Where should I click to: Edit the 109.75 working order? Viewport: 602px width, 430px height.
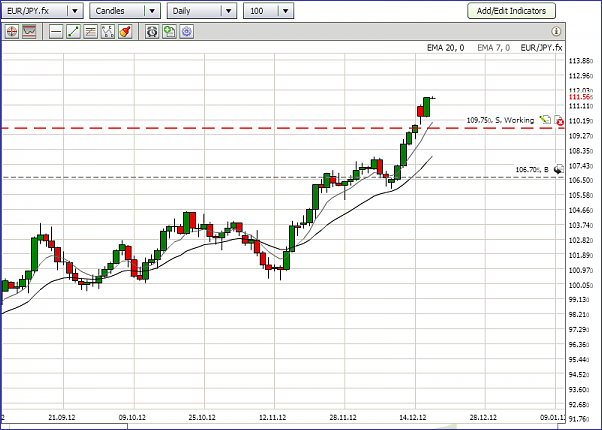pos(545,120)
